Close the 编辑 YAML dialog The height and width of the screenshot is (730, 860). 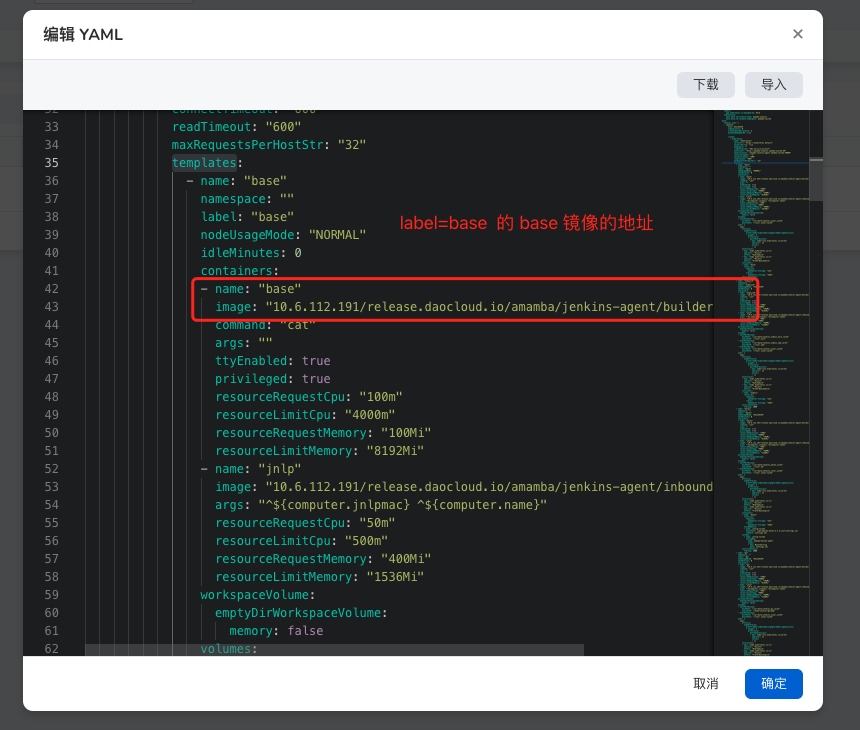pyautogui.click(x=797, y=34)
